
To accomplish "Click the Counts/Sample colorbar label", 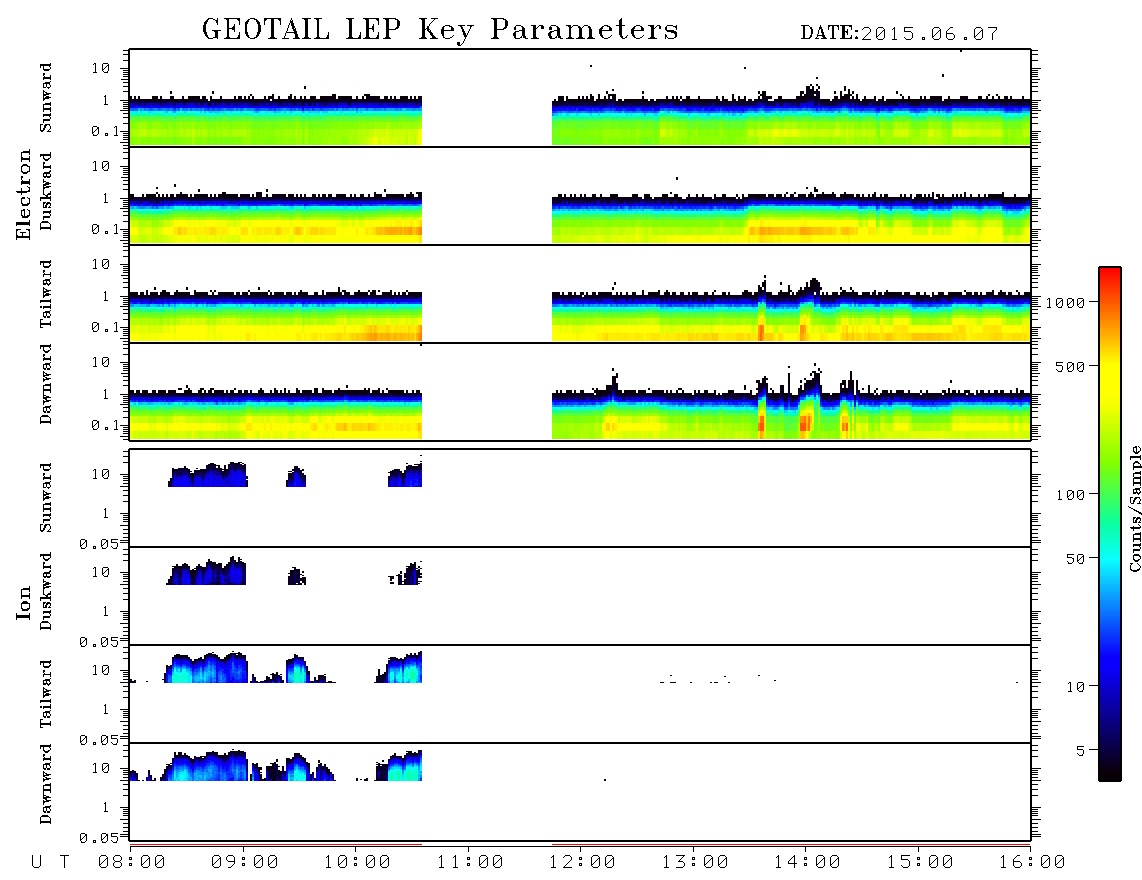I will click(1134, 508).
